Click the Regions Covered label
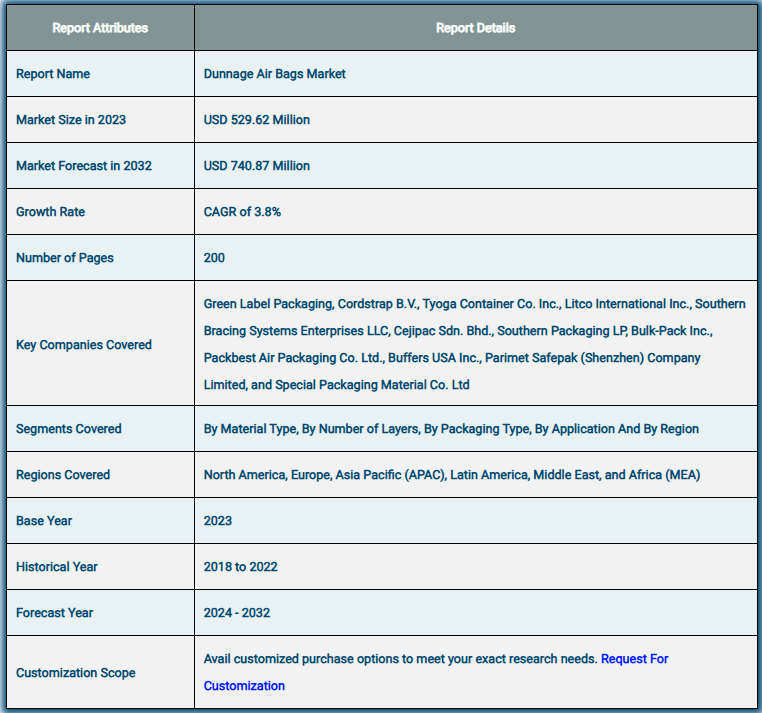This screenshot has width=762, height=713. click(x=63, y=475)
